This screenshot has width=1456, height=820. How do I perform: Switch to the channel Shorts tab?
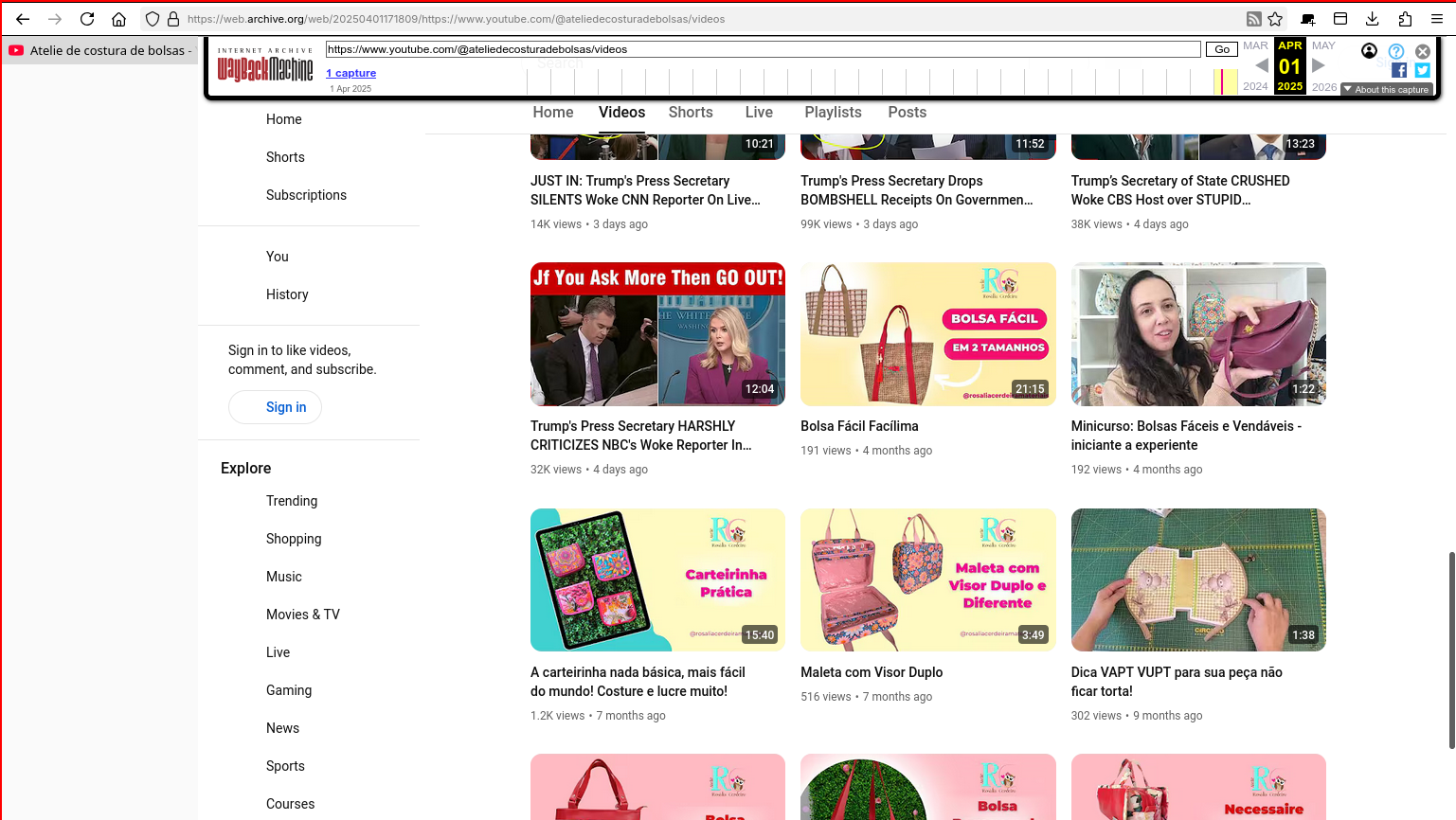[691, 113]
